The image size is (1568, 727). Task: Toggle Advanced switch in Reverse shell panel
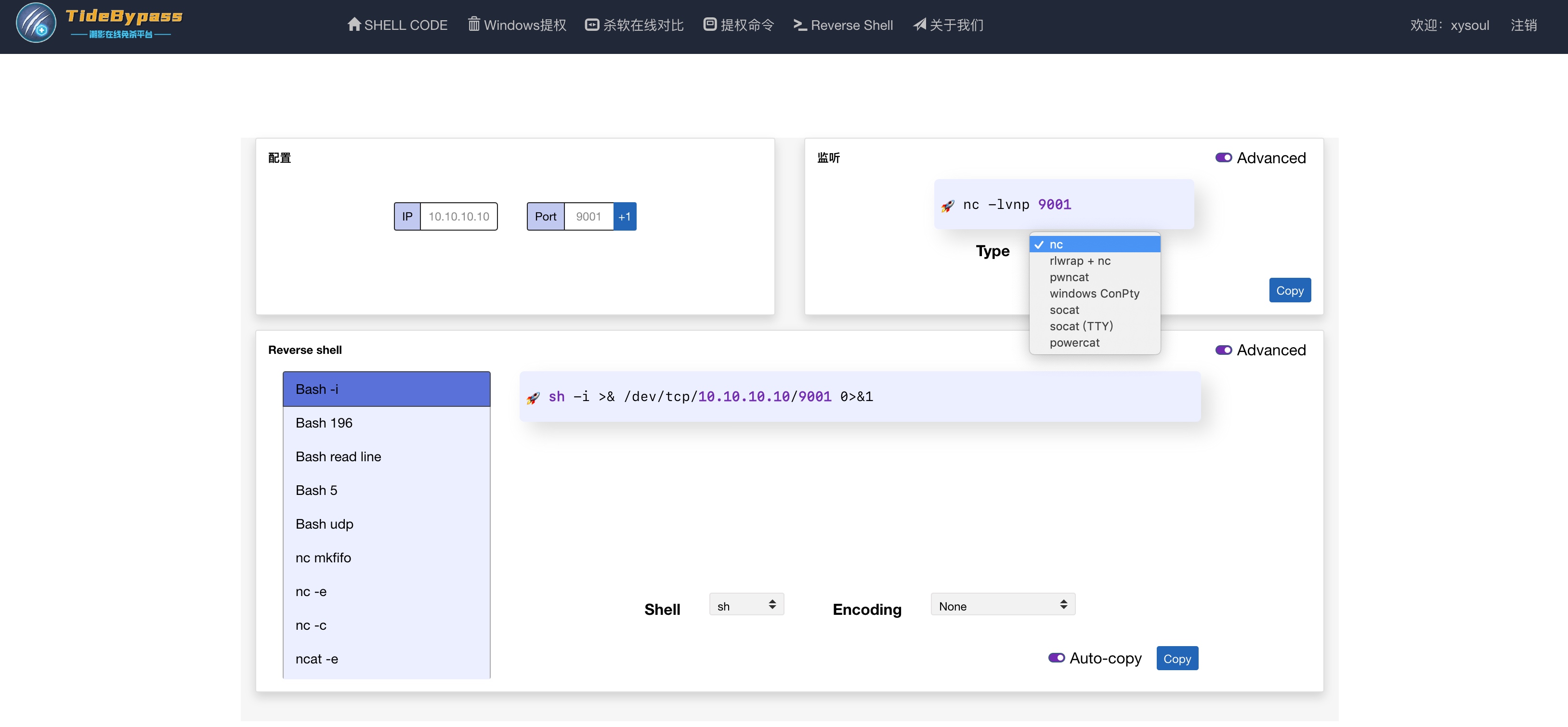1224,350
